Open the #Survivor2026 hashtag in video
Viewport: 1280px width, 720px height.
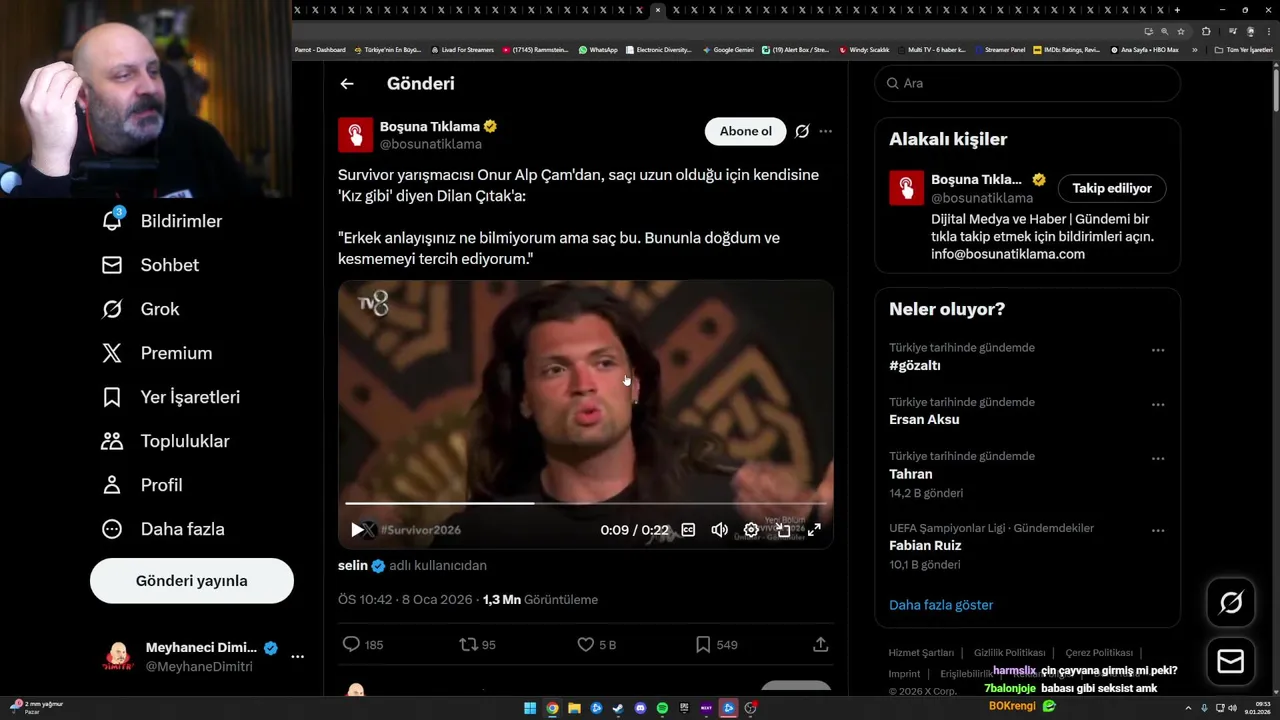click(x=421, y=530)
